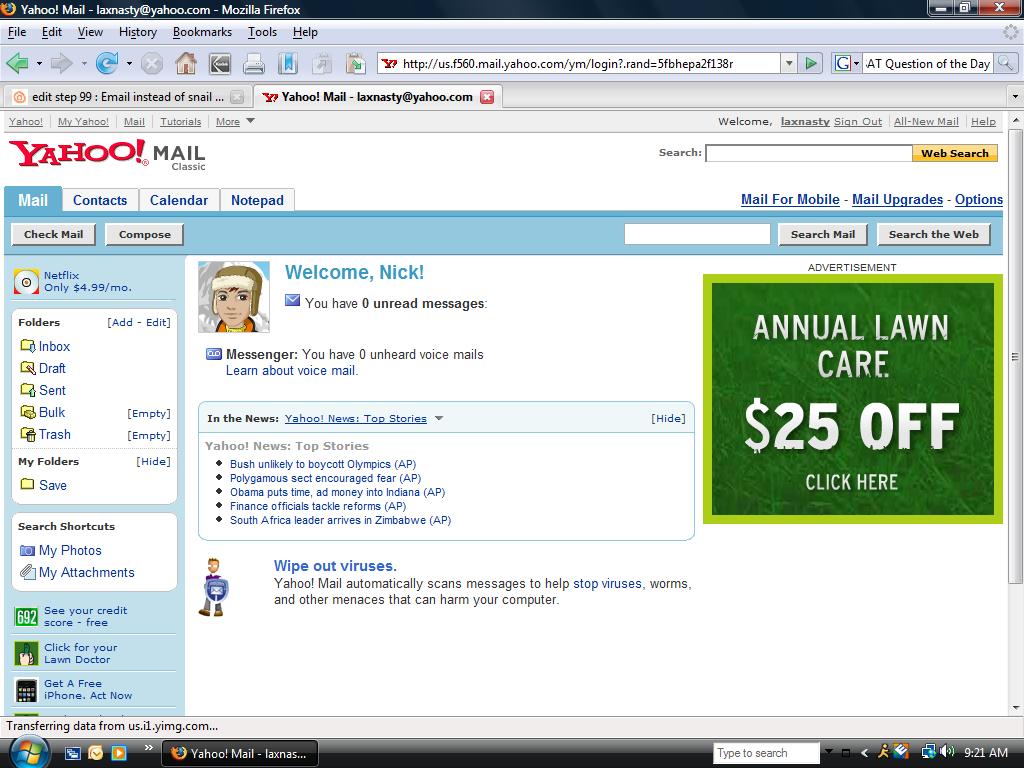Open the Trash folder icon
The height and width of the screenshot is (768, 1024).
click(x=27, y=434)
